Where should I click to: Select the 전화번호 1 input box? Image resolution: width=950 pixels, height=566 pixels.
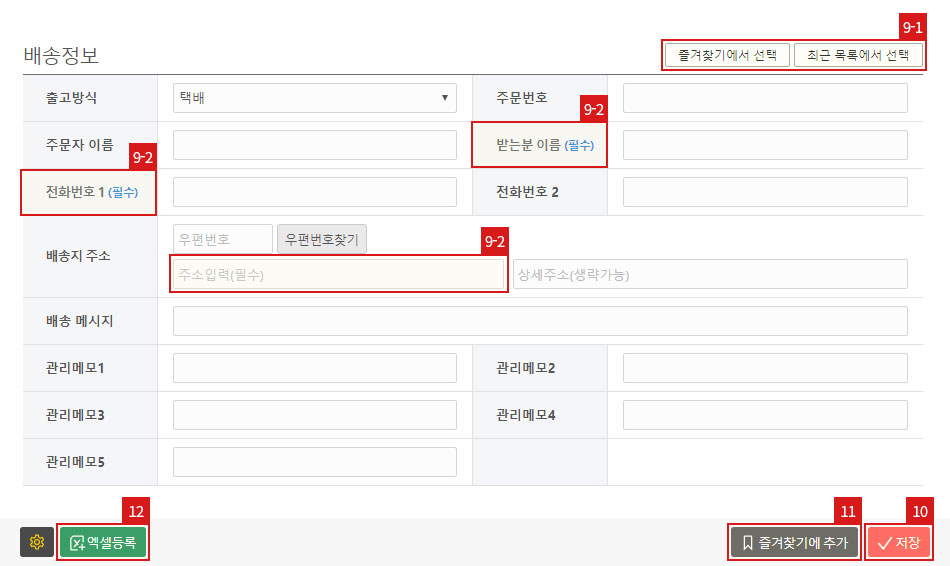click(x=314, y=192)
